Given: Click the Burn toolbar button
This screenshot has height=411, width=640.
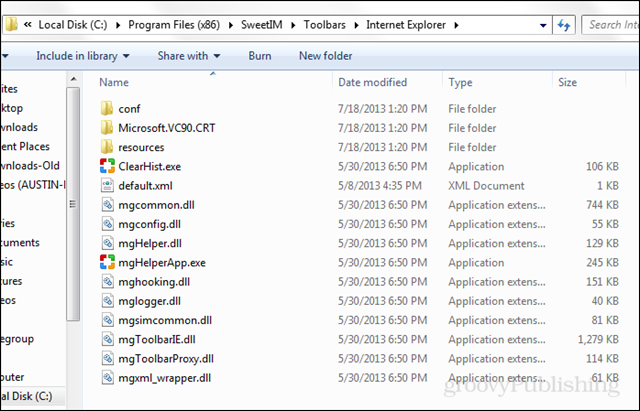Looking at the screenshot, I should [260, 56].
